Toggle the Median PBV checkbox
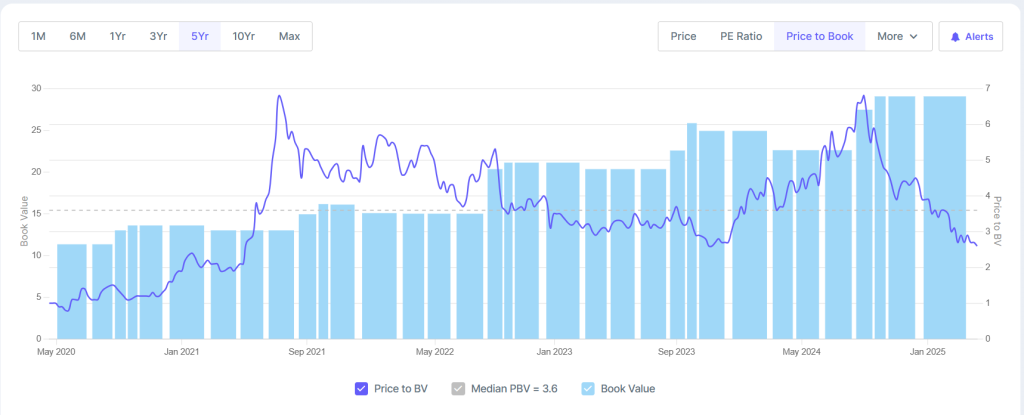The height and width of the screenshot is (415, 1024). click(459, 388)
